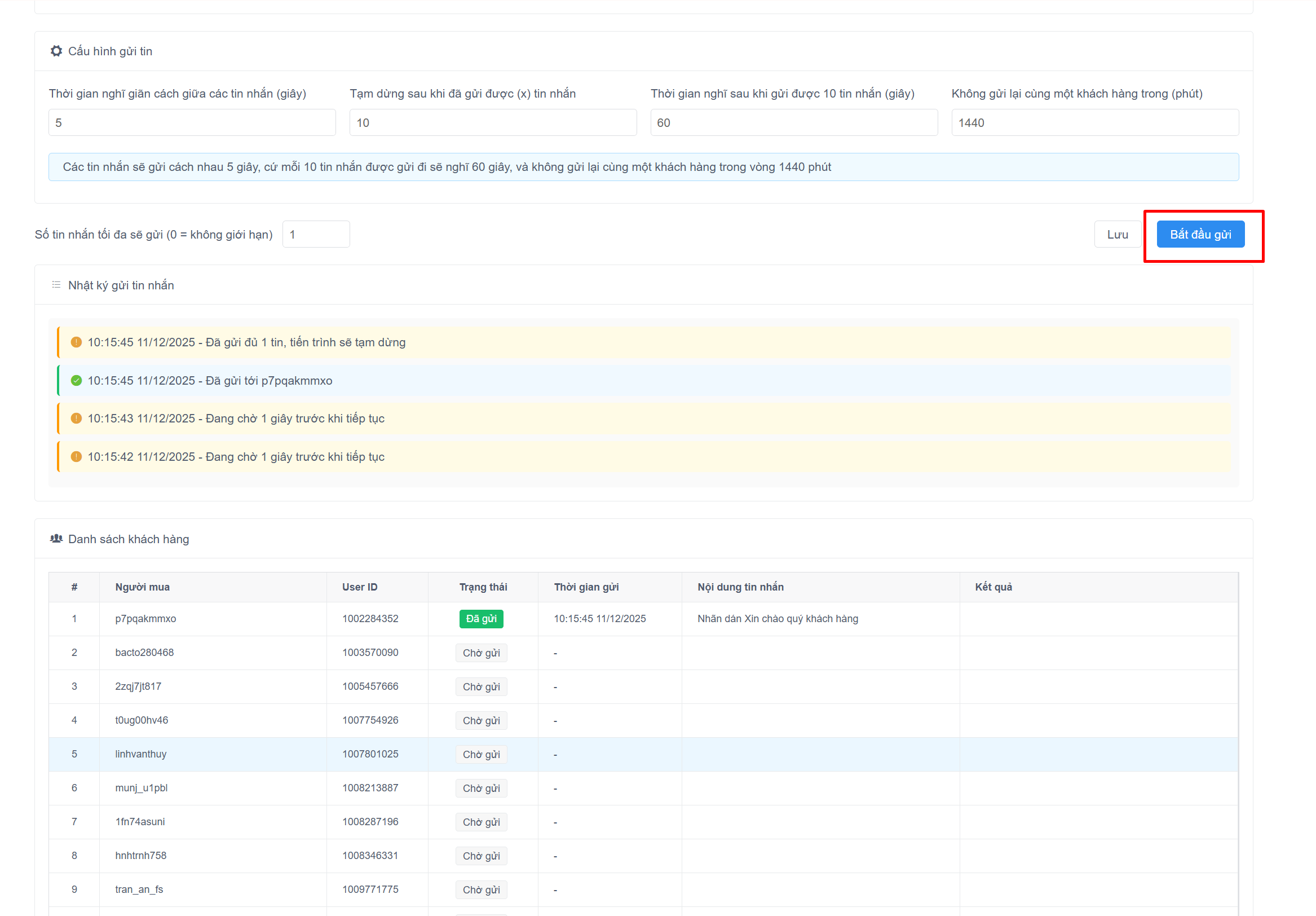Click the green checkmark icon in the sent log entry
Viewport: 1316px width, 916px height.
pos(76,381)
